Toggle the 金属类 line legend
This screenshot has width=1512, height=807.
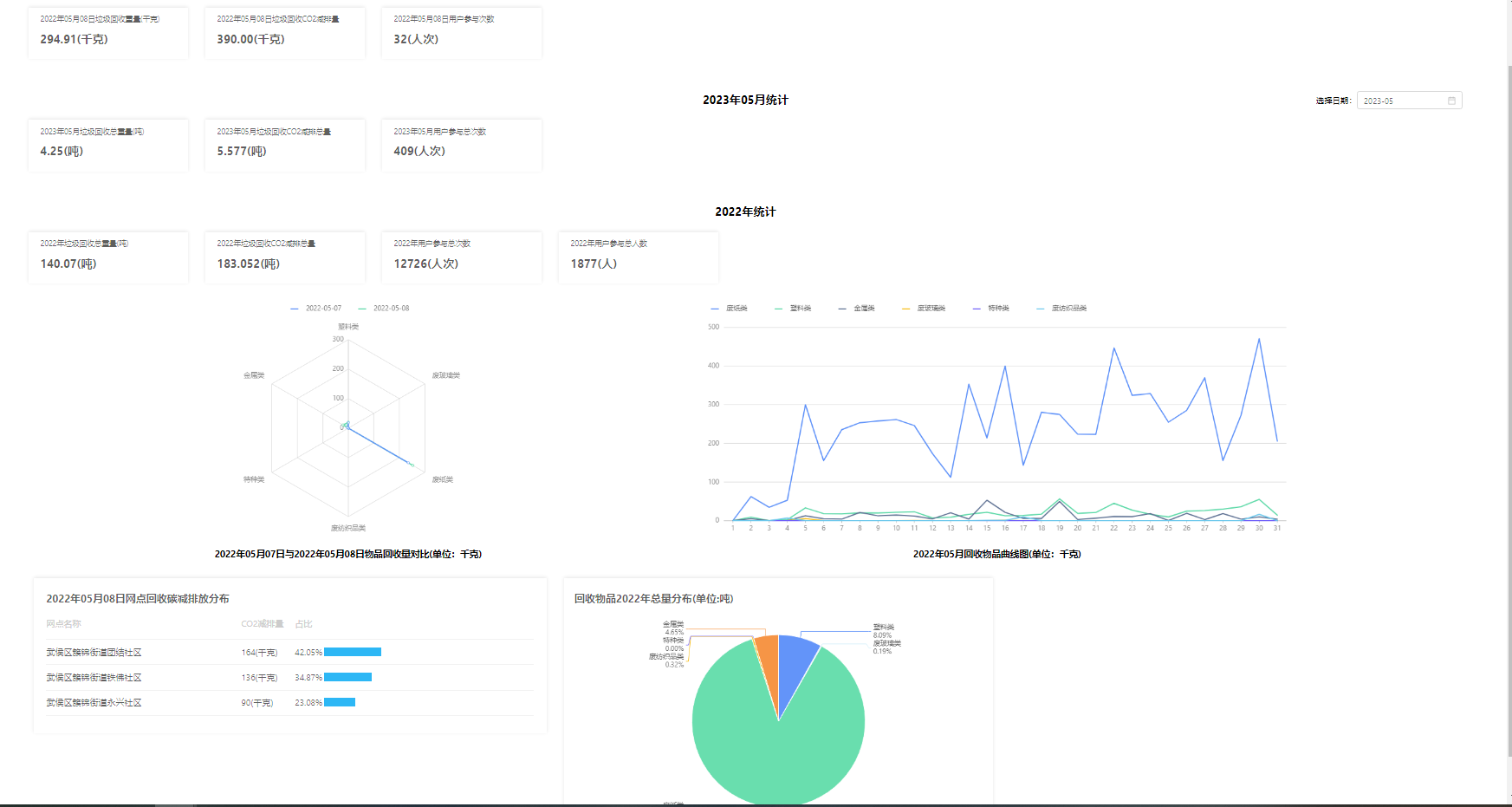[x=857, y=309]
